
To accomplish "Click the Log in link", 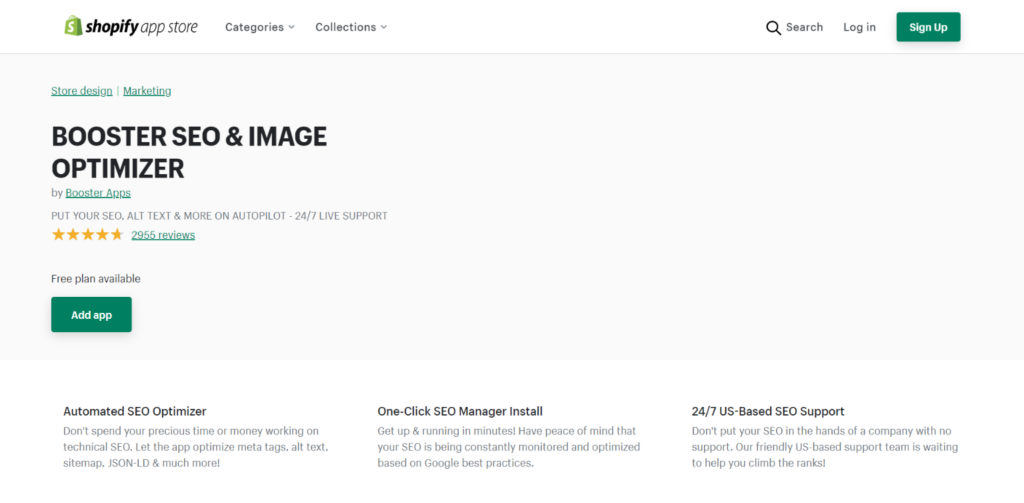I will pyautogui.click(x=859, y=27).
